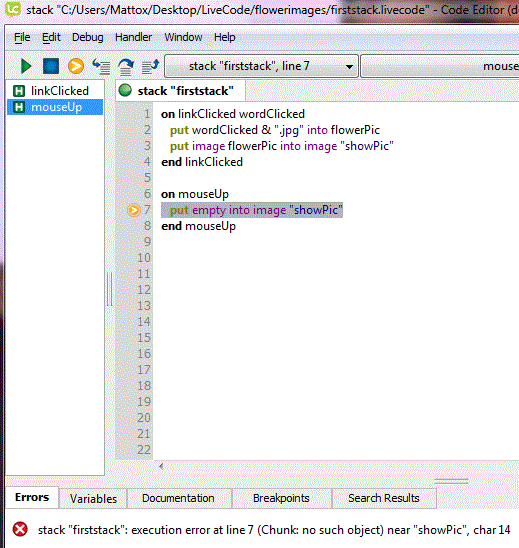The width and height of the screenshot is (519, 548).
Task: Click the green Run/Continue debug icon
Action: (26, 66)
